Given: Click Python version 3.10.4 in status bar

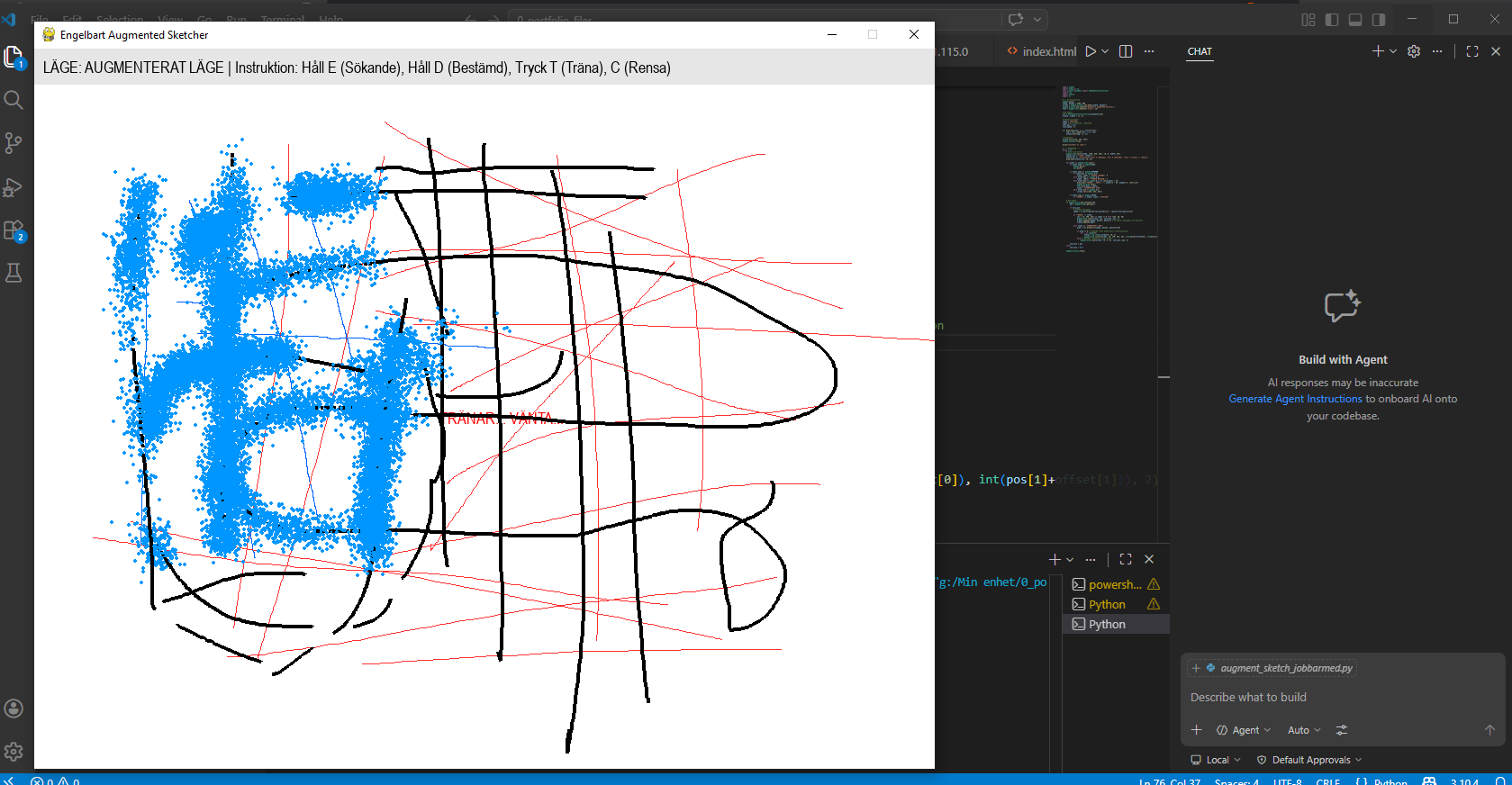Looking at the screenshot, I should click(x=1464, y=780).
